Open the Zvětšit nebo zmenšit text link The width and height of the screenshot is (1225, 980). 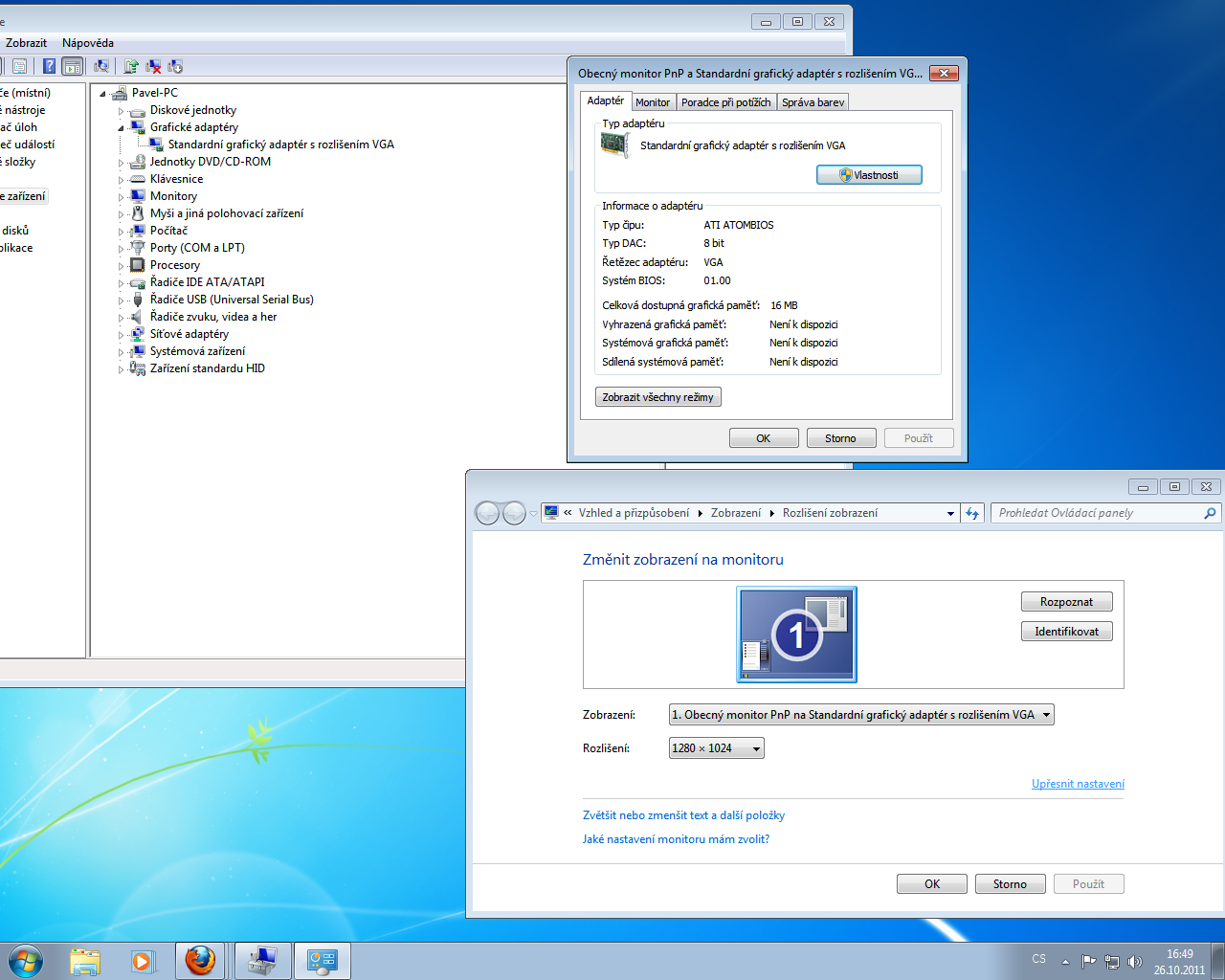pos(683,815)
